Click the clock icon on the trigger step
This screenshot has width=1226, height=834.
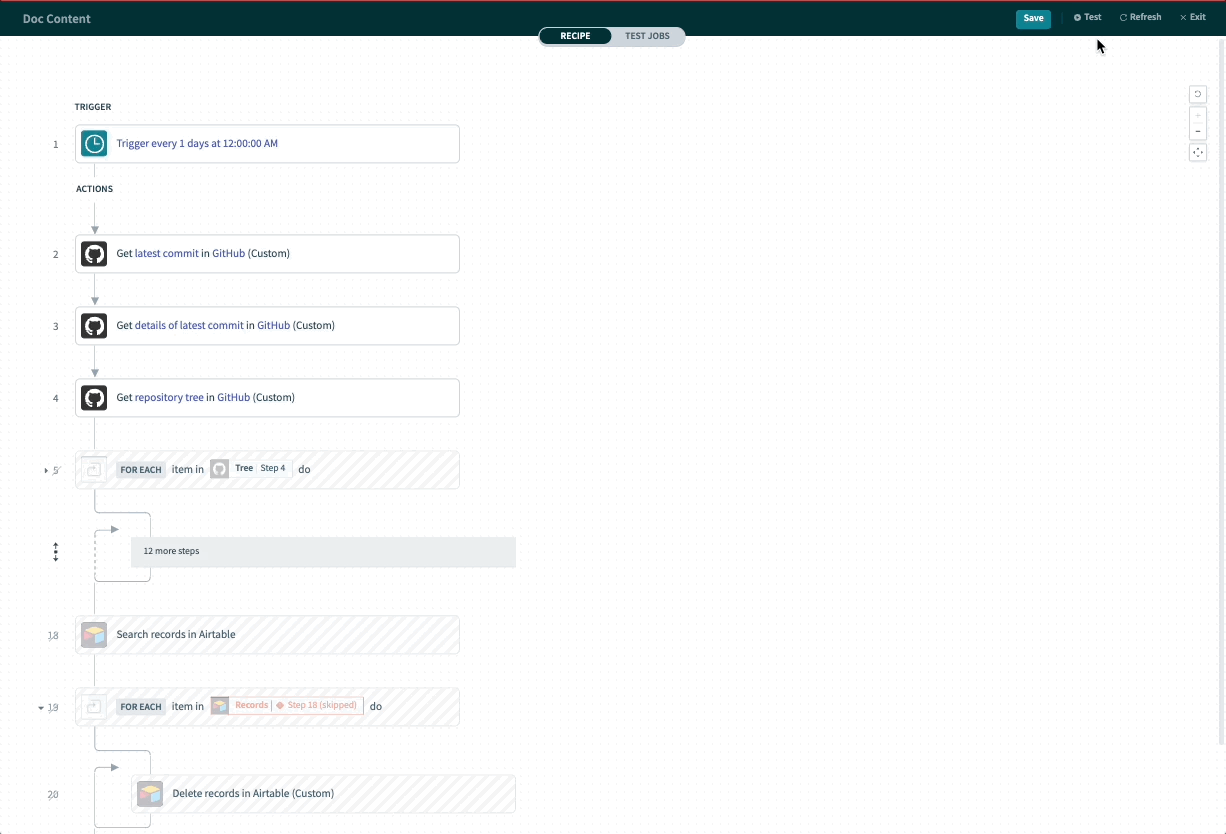pos(94,144)
